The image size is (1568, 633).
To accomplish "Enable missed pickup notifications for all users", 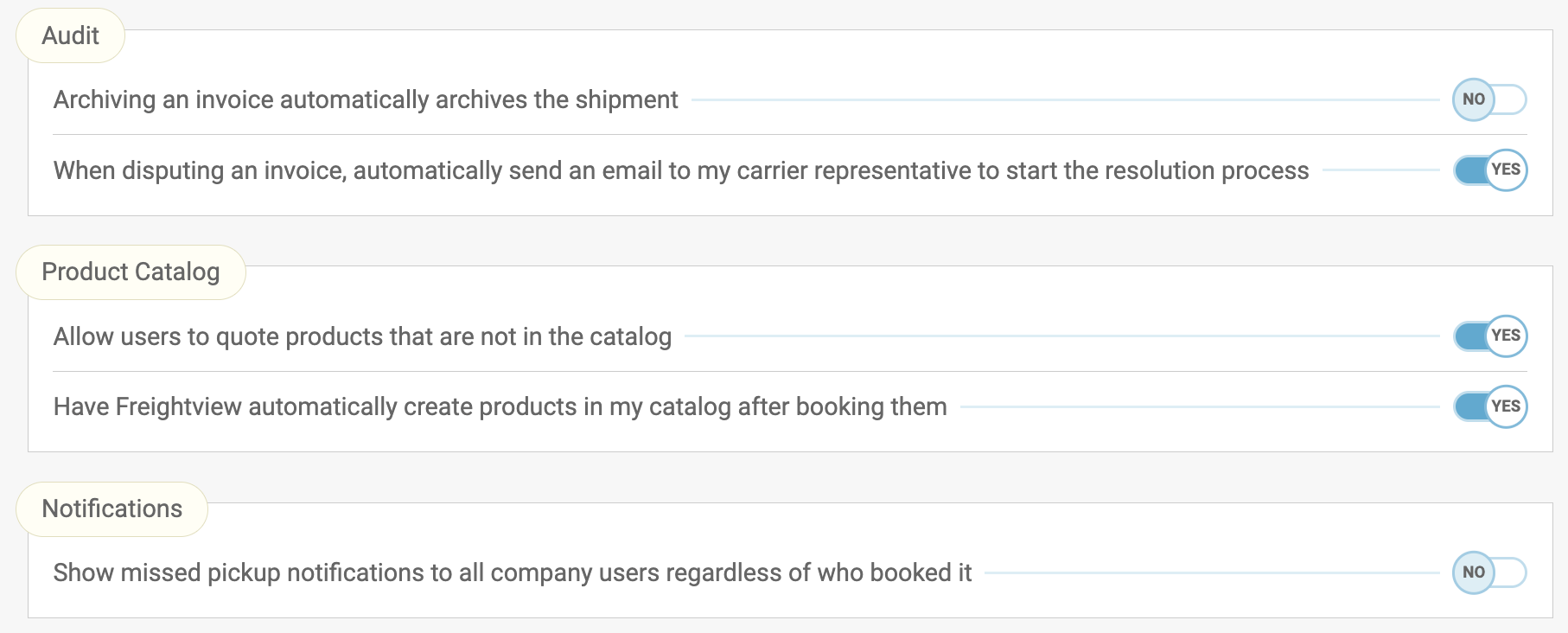I will (1489, 572).
